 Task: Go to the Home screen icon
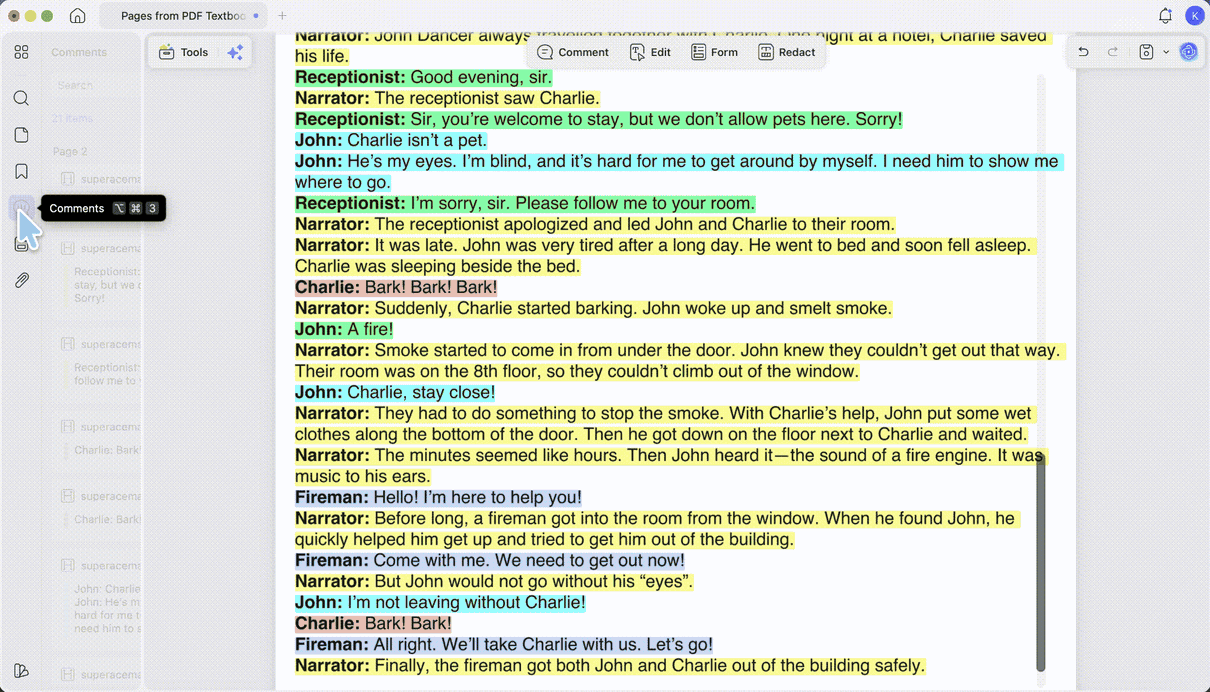pyautogui.click(x=77, y=16)
